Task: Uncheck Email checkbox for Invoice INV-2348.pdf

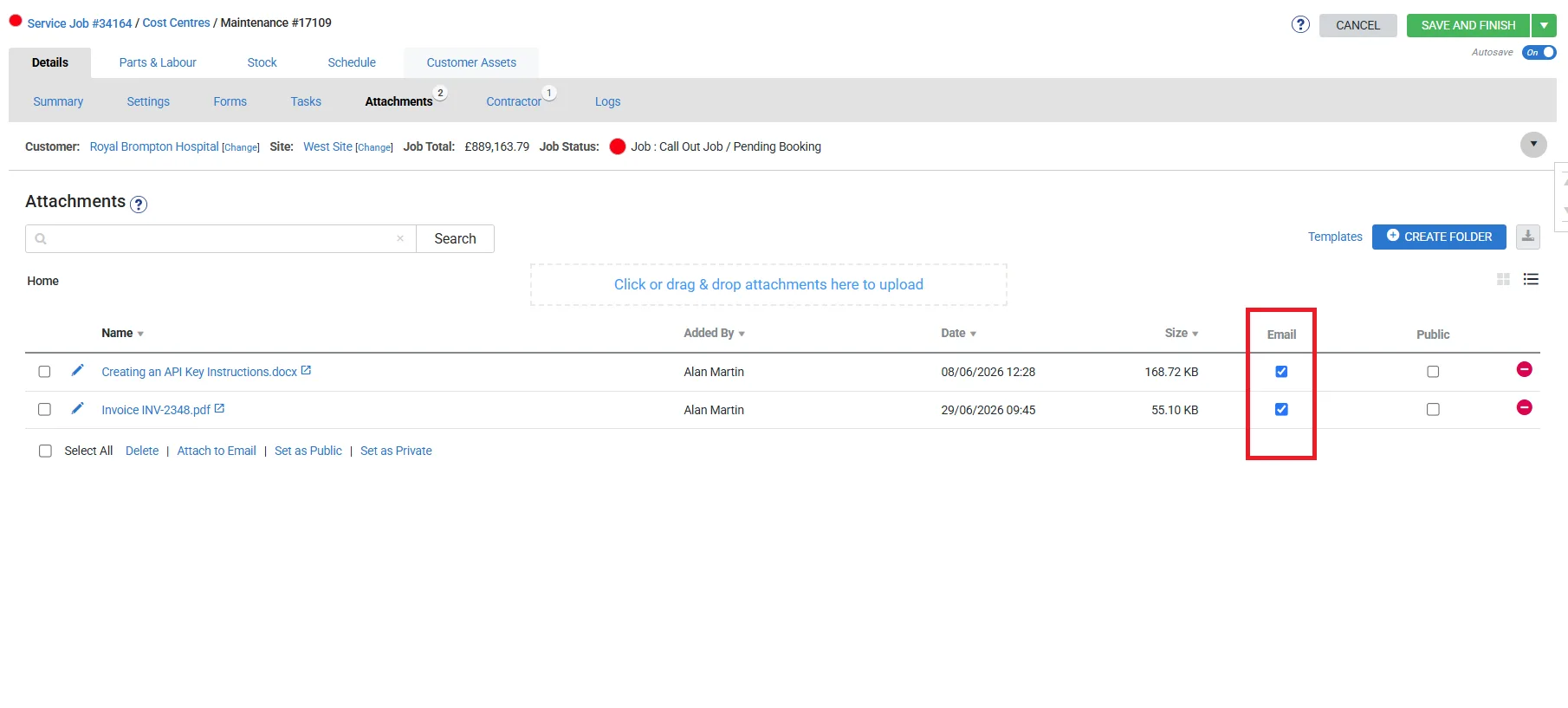Action: point(1281,409)
